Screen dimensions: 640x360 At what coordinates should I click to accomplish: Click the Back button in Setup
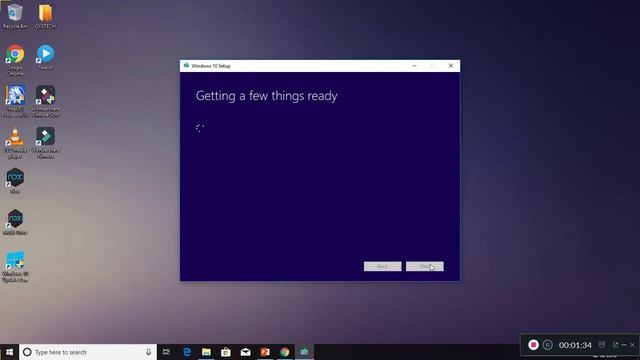click(x=382, y=267)
